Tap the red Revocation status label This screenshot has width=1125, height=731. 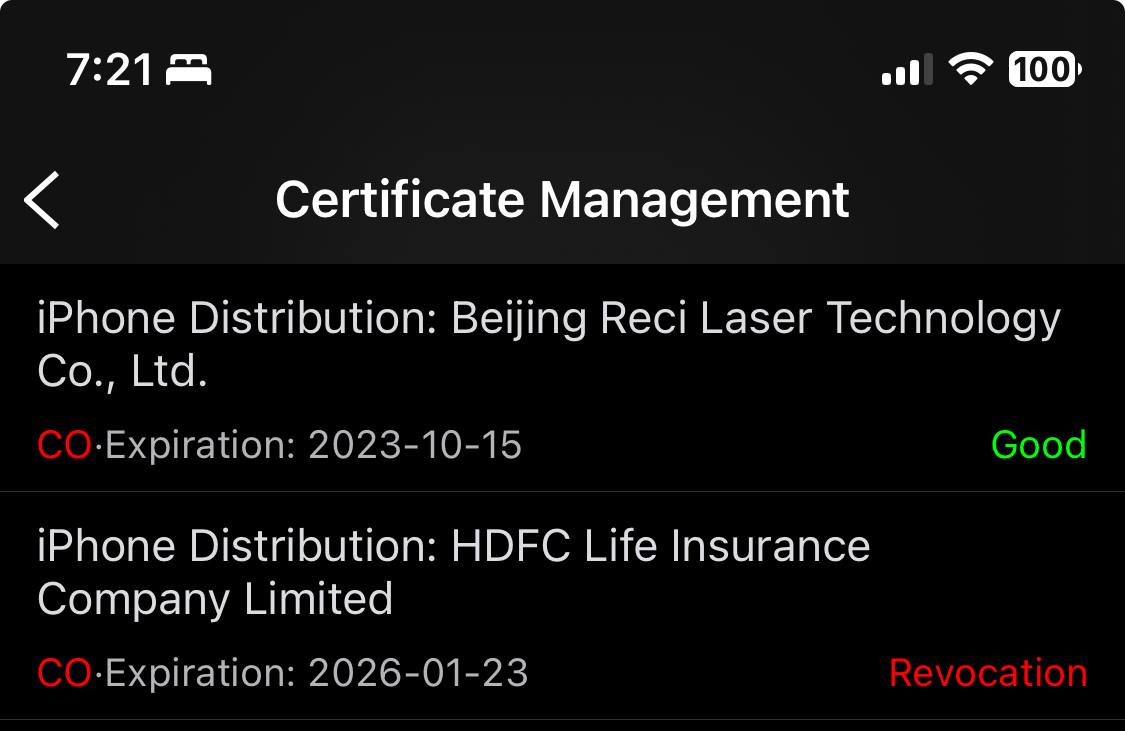tap(987, 673)
